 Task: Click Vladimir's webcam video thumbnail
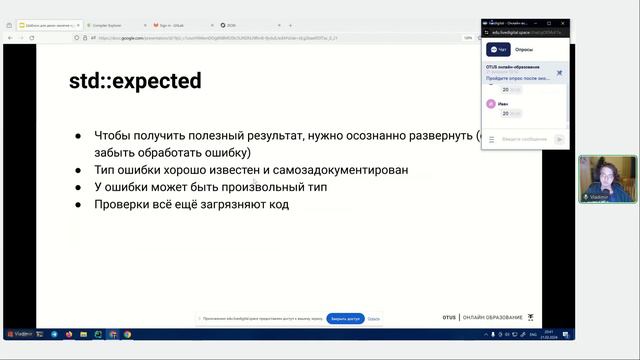coord(608,179)
